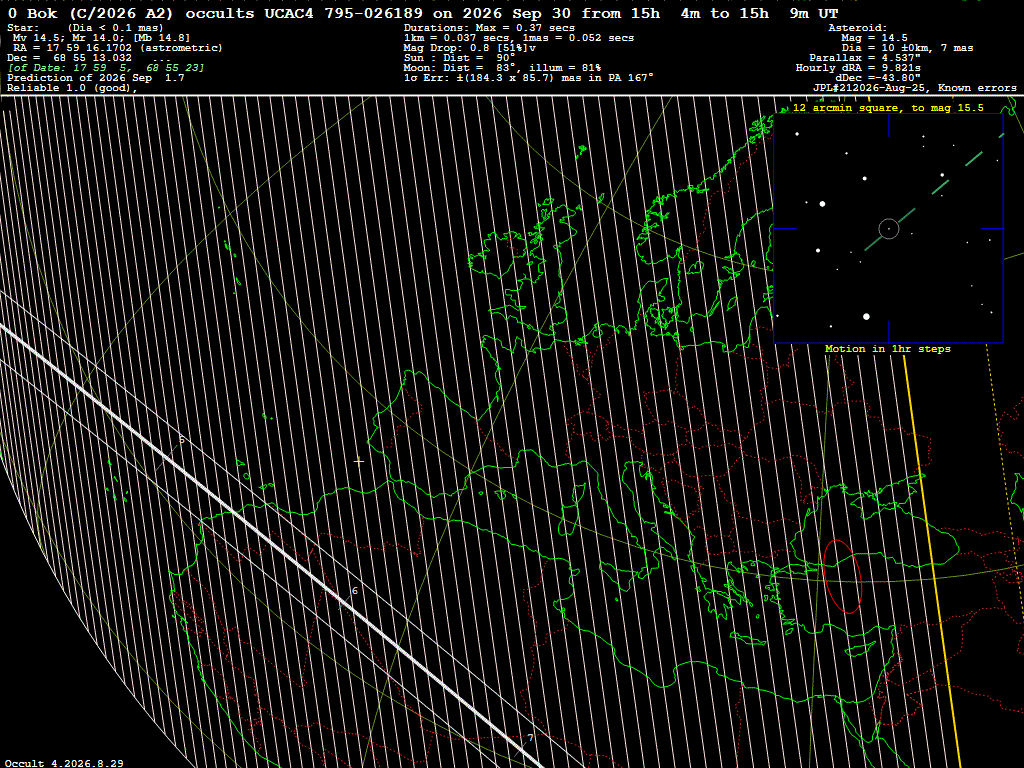The width and height of the screenshot is (1024, 768).
Task: Click the Reliable 1.0 (good) status text
Action: coord(72,88)
